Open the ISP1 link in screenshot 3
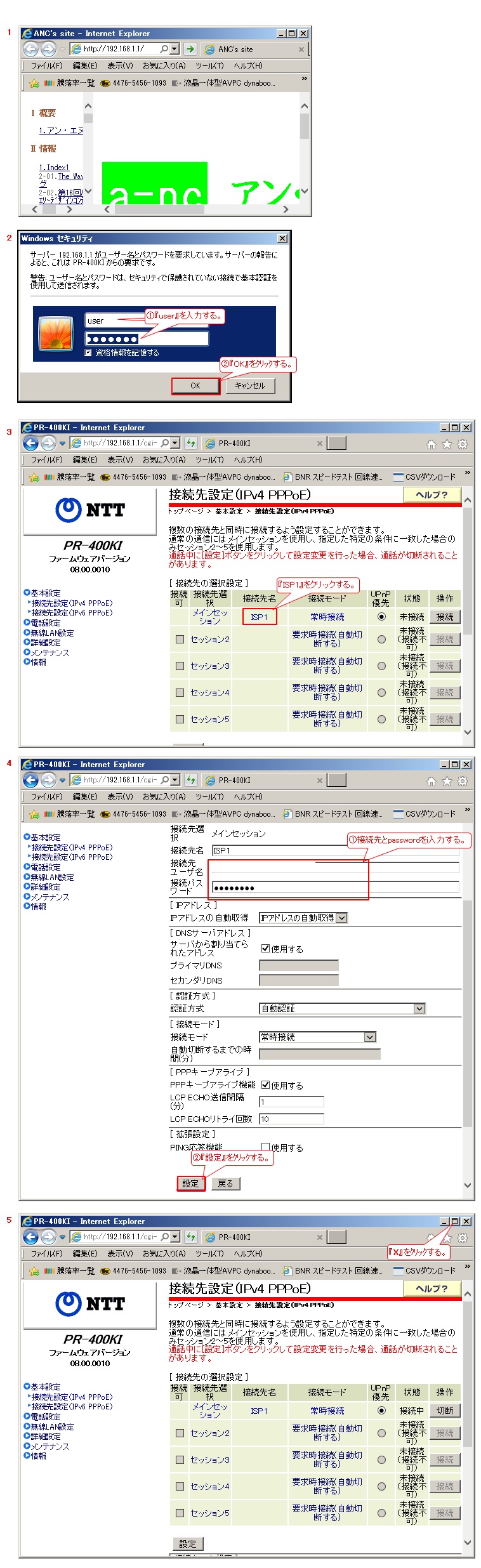Image resolution: width=481 pixels, height=1568 pixels. (x=259, y=617)
